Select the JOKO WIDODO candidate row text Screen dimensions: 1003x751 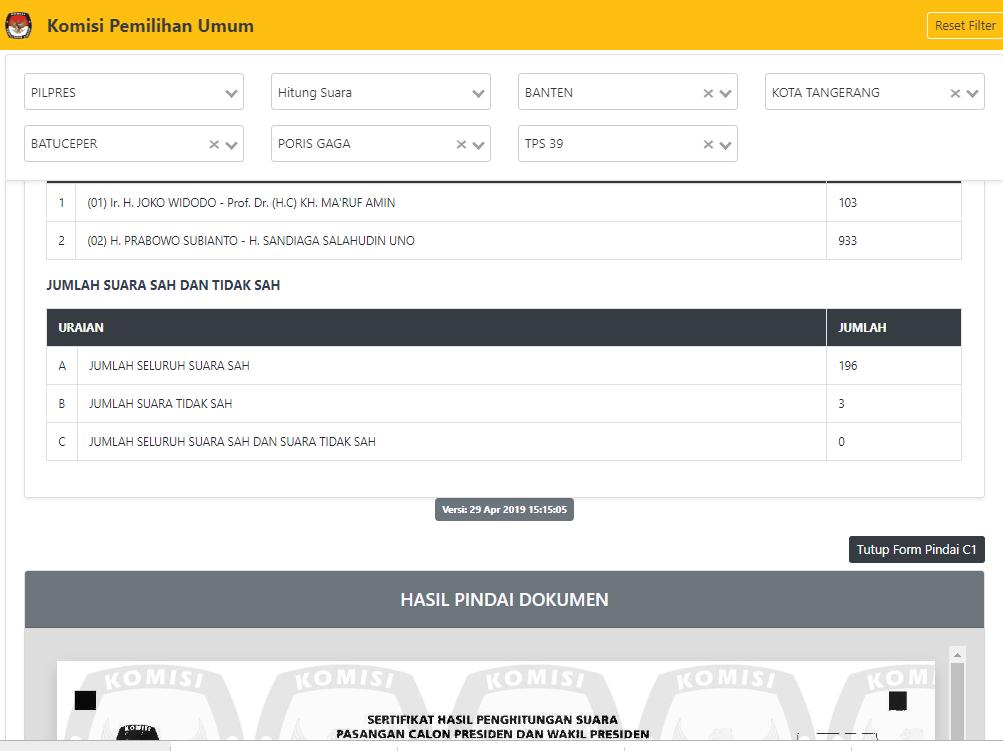click(x=241, y=203)
